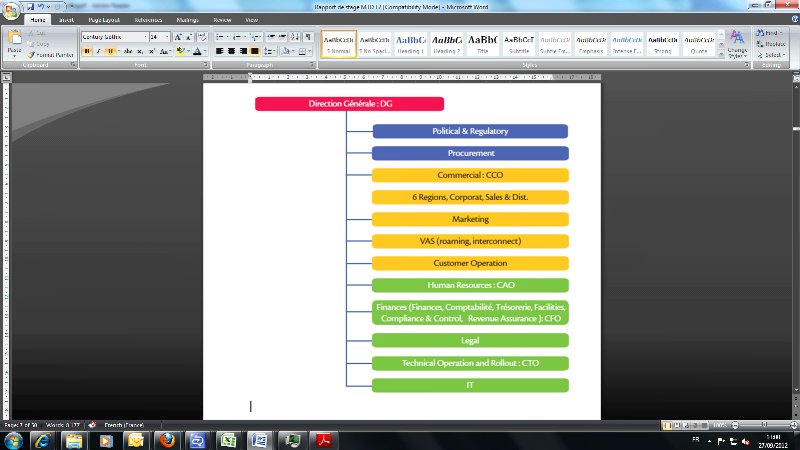This screenshot has height=450, width=800.
Task: Expand the Styles gallery more arrow
Action: [719, 54]
